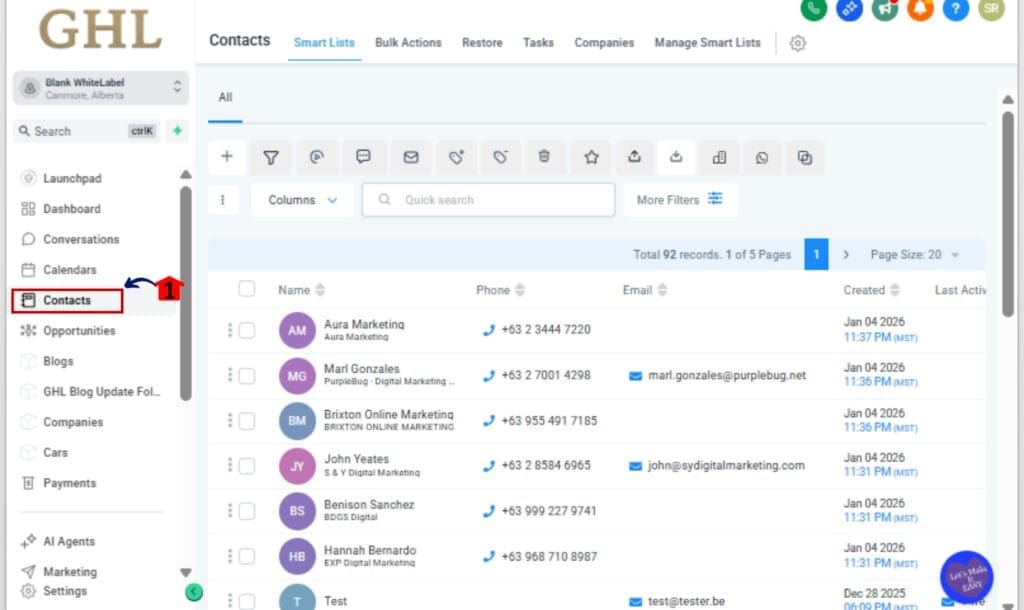Expand the Columns dropdown

click(302, 200)
